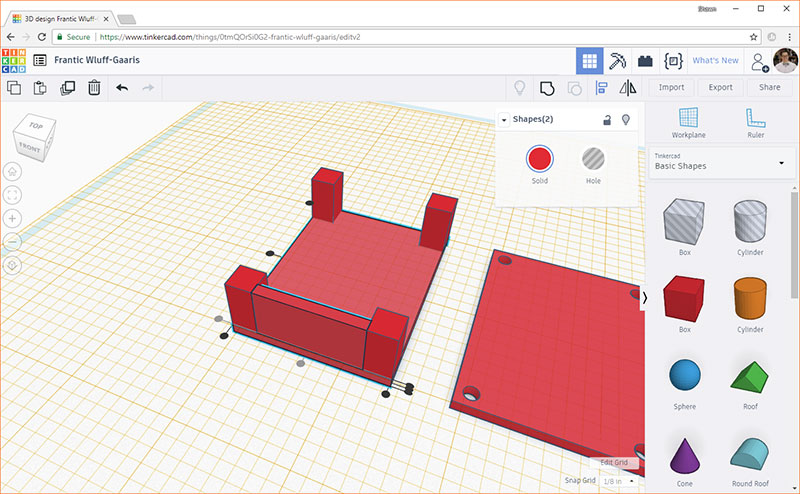Collapse the shapes side panel arrow
800x494 pixels.
point(644,298)
